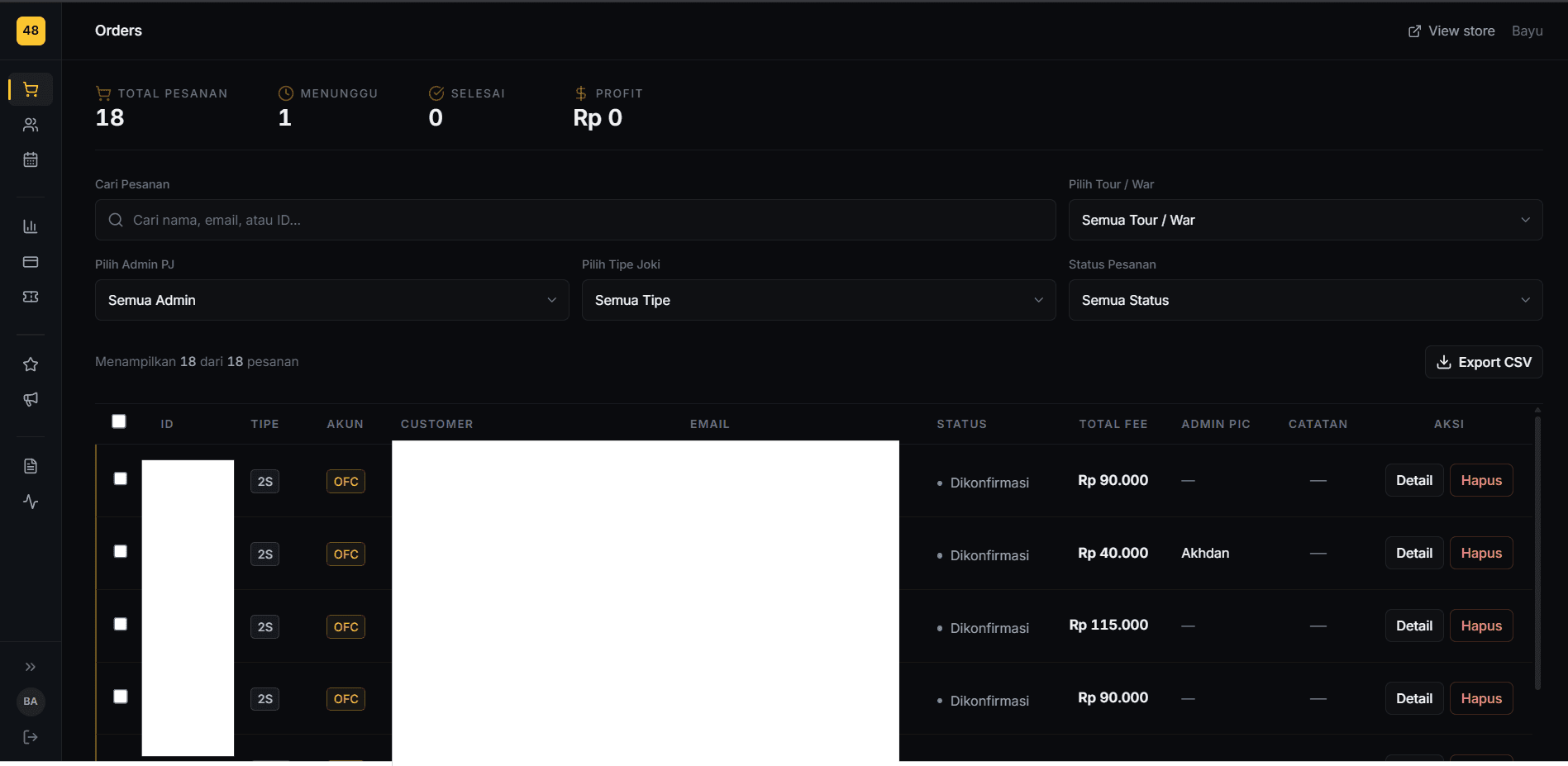Click the check-circle icon beside Selesai
The image size is (1568, 766).
pos(436,93)
